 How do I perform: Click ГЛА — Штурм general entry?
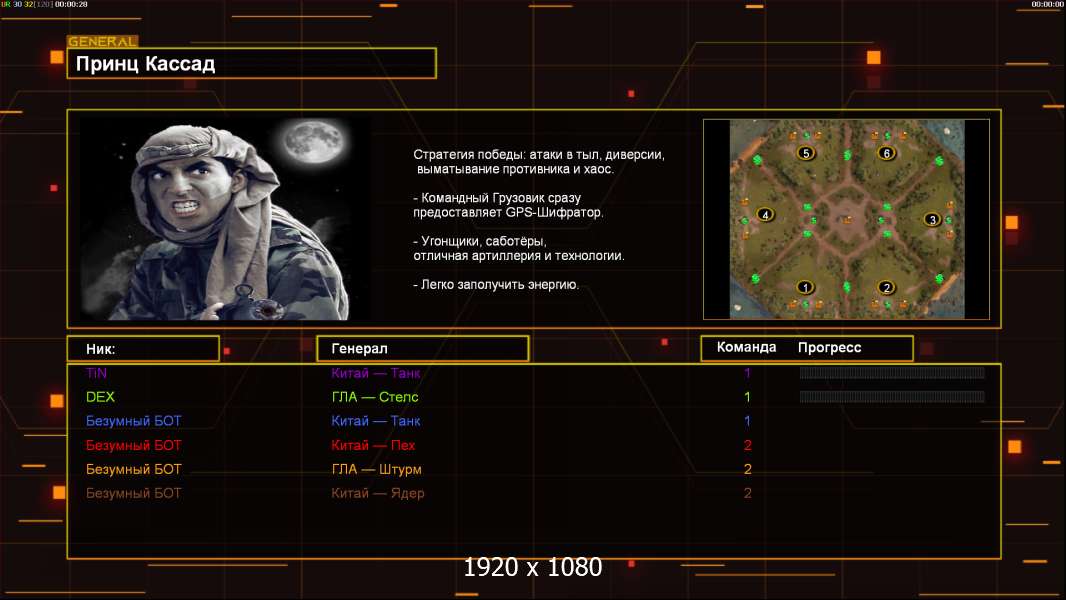tap(377, 470)
